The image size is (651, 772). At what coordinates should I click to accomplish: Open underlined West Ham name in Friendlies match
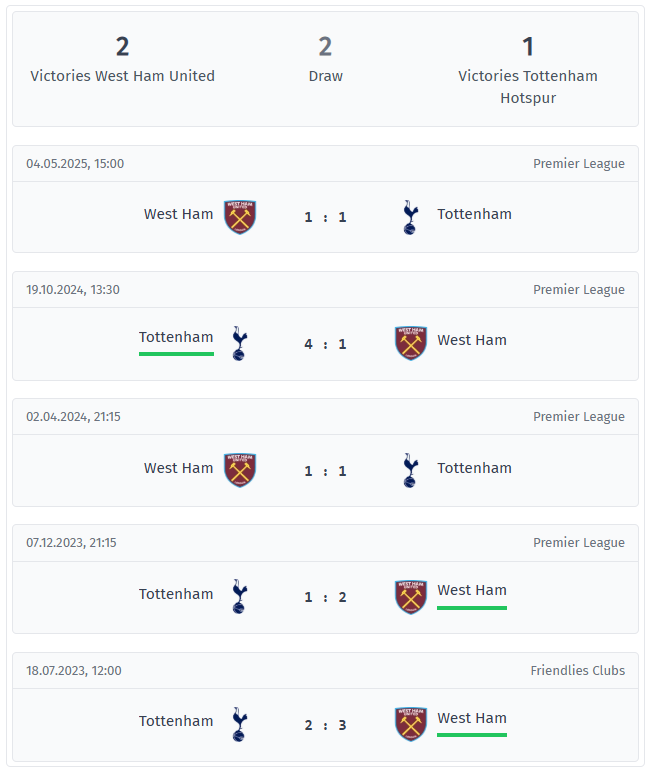[x=472, y=718]
